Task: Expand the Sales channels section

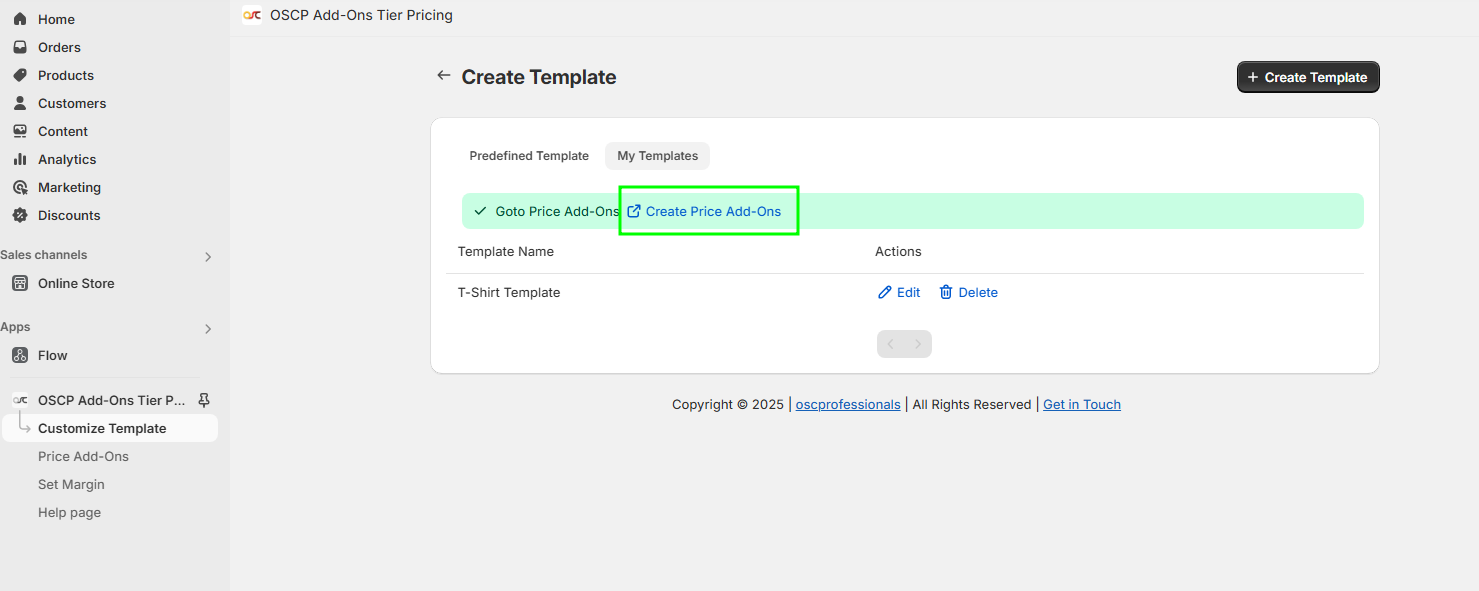Action: (208, 256)
